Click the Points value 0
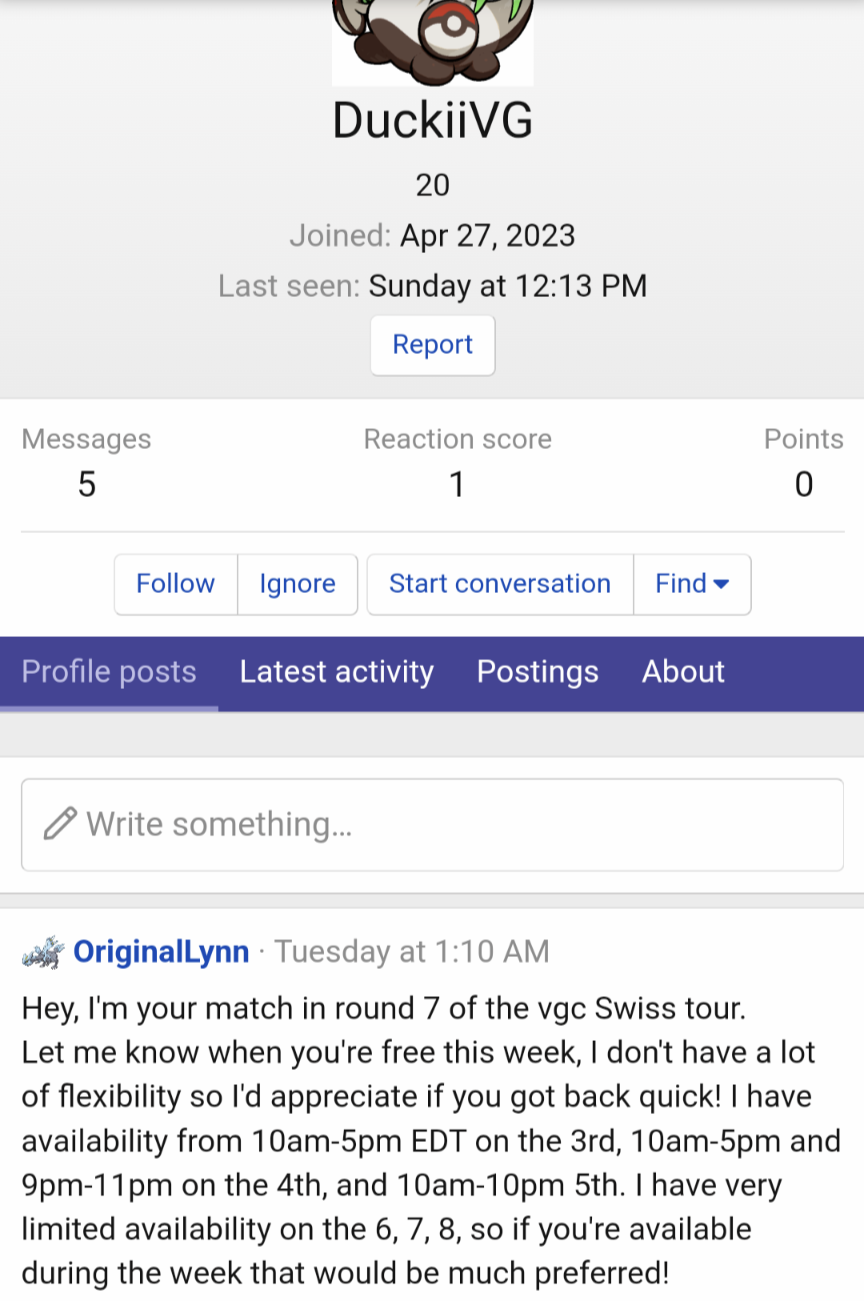The height and width of the screenshot is (1301, 864). coord(804,485)
